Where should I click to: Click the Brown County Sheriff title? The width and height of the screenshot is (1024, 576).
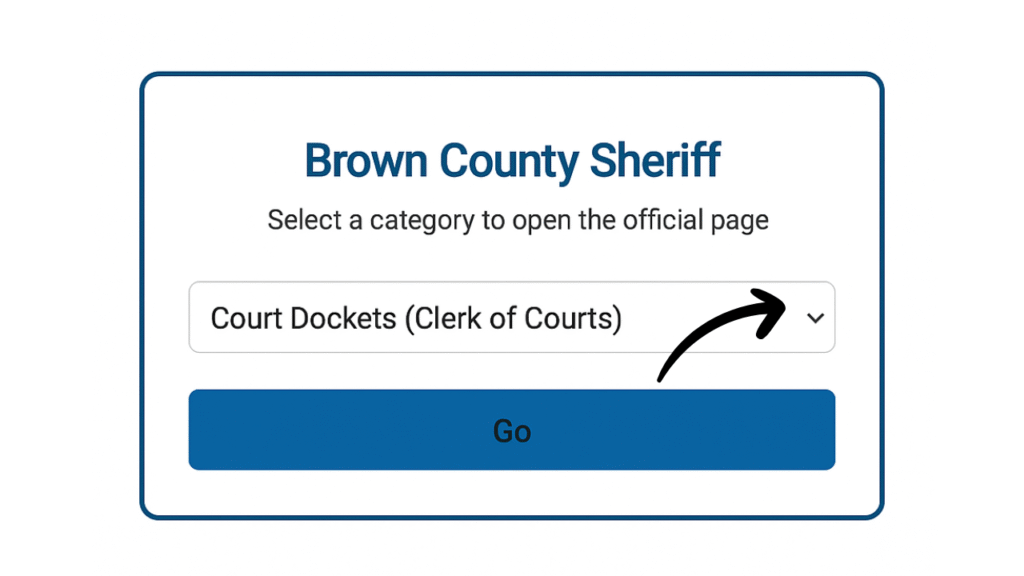pyautogui.click(x=511, y=160)
